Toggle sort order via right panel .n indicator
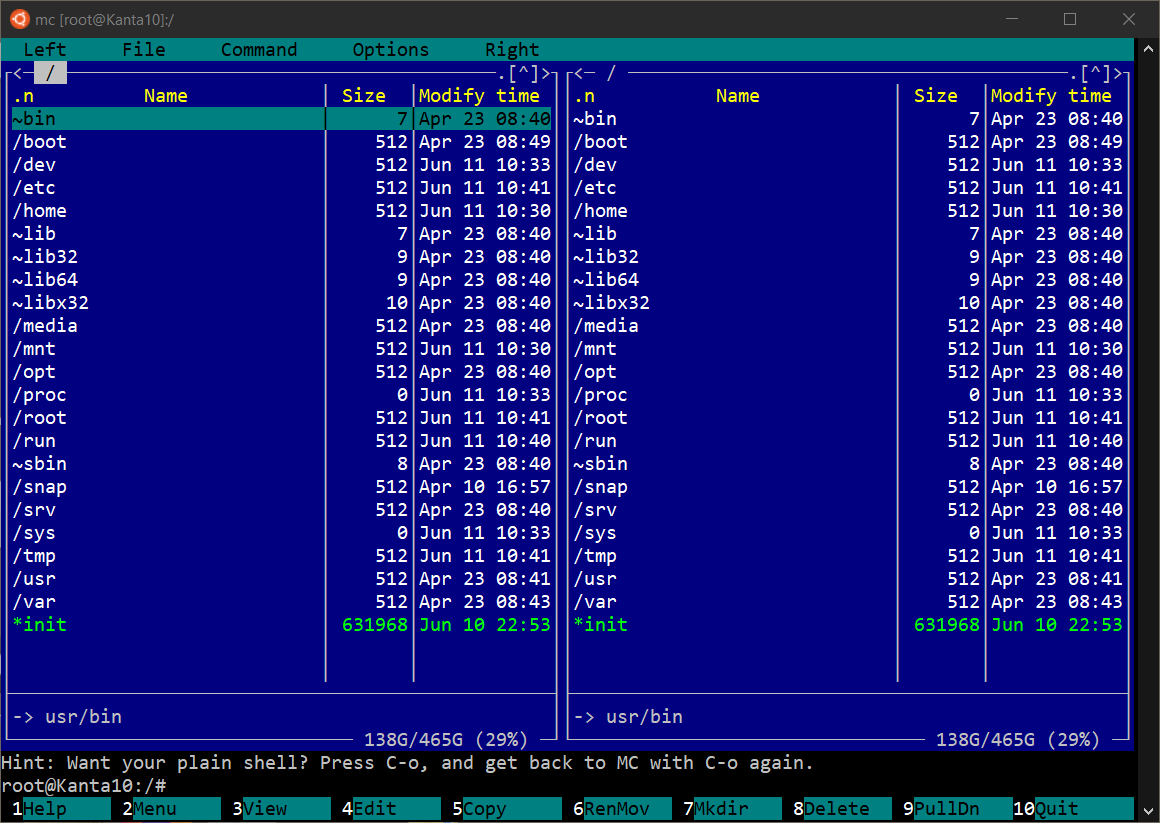Screen dimensions: 1160x823 (x=584, y=96)
